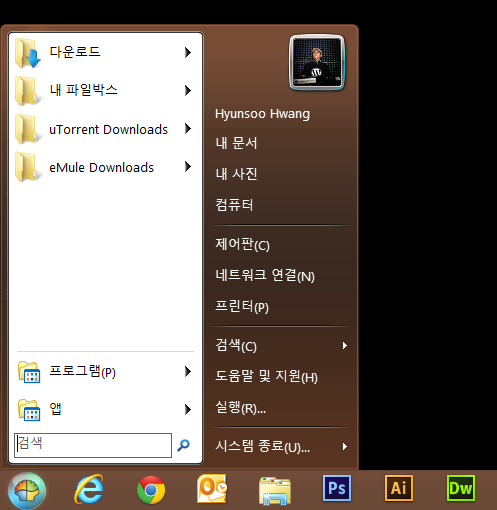Viewport: 497px width, 510px height.
Task: Launch Illustrator from the taskbar
Action: (399, 488)
